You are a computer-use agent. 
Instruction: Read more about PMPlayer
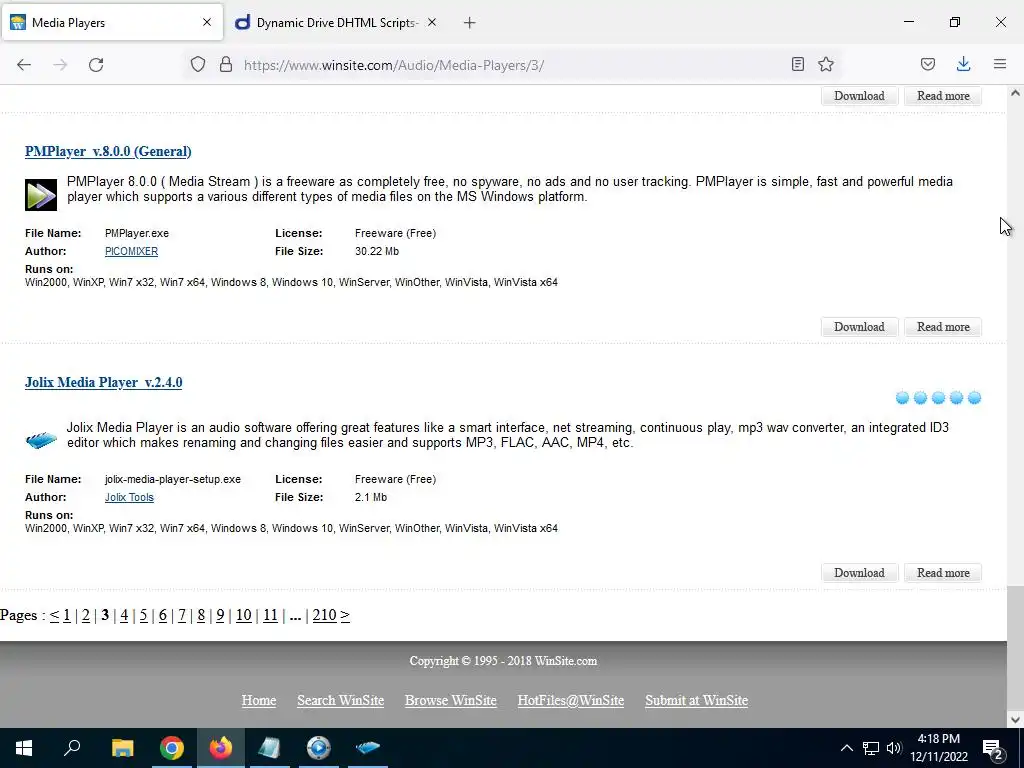coord(943,327)
